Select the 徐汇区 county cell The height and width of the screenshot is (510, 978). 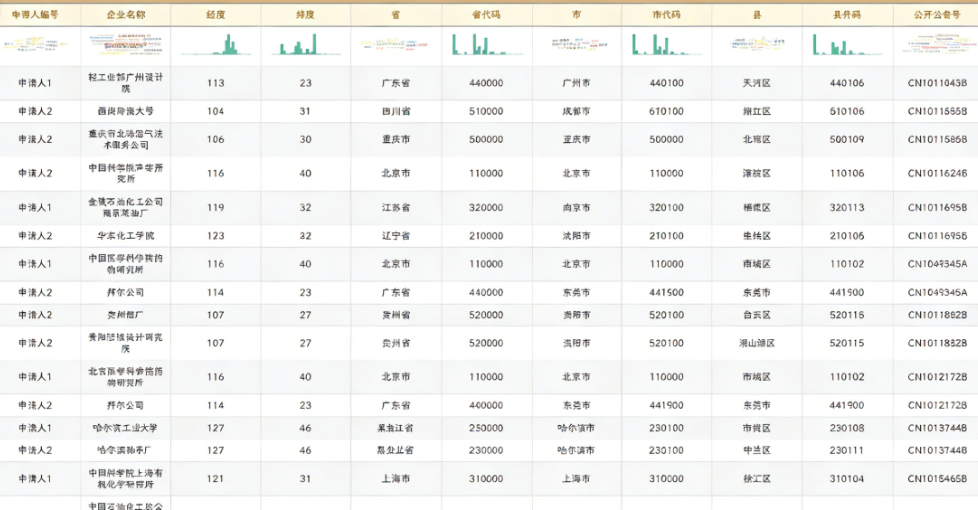(757, 479)
